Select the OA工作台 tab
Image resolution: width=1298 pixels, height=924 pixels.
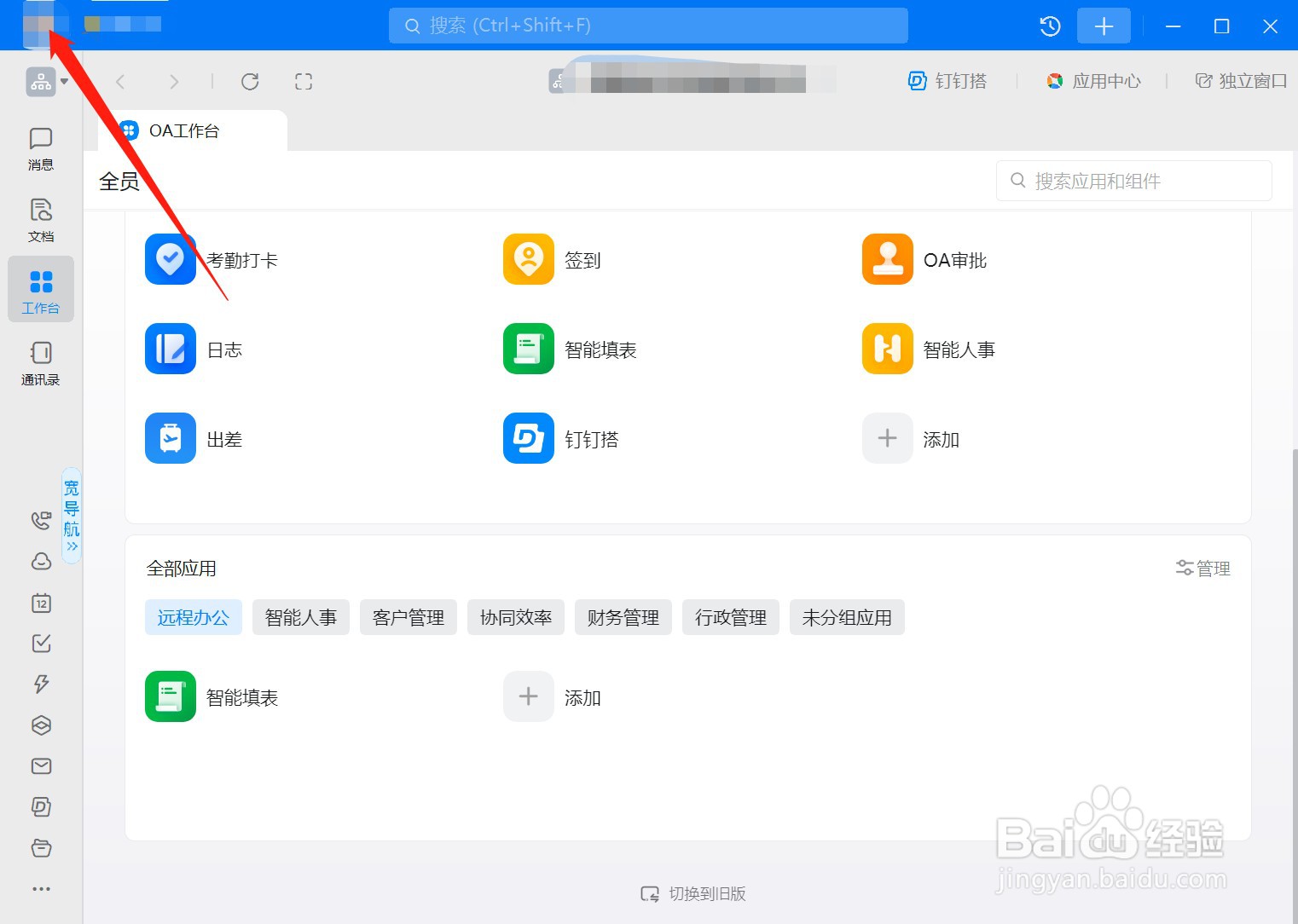pyautogui.click(x=192, y=130)
